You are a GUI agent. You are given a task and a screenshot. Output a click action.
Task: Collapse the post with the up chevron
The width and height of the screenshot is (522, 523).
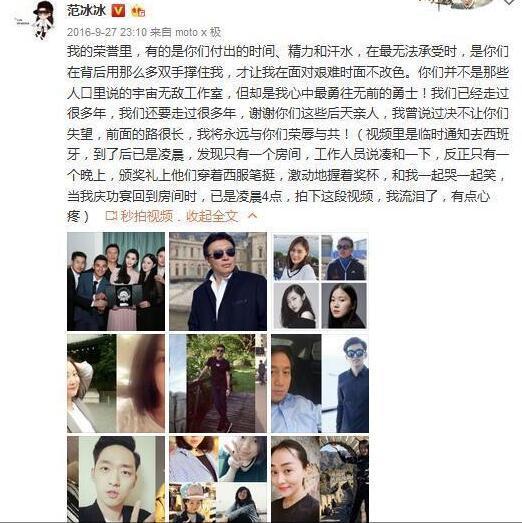pyautogui.click(x=252, y=215)
